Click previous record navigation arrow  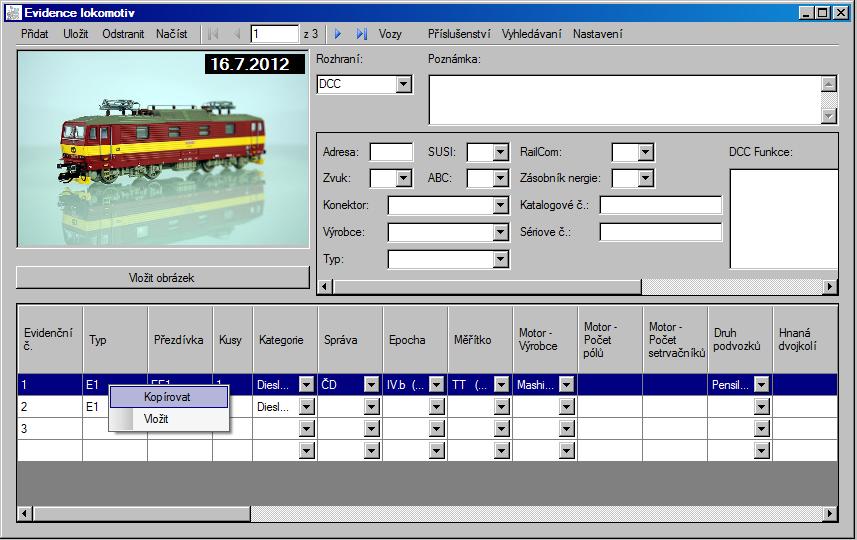coord(237,34)
